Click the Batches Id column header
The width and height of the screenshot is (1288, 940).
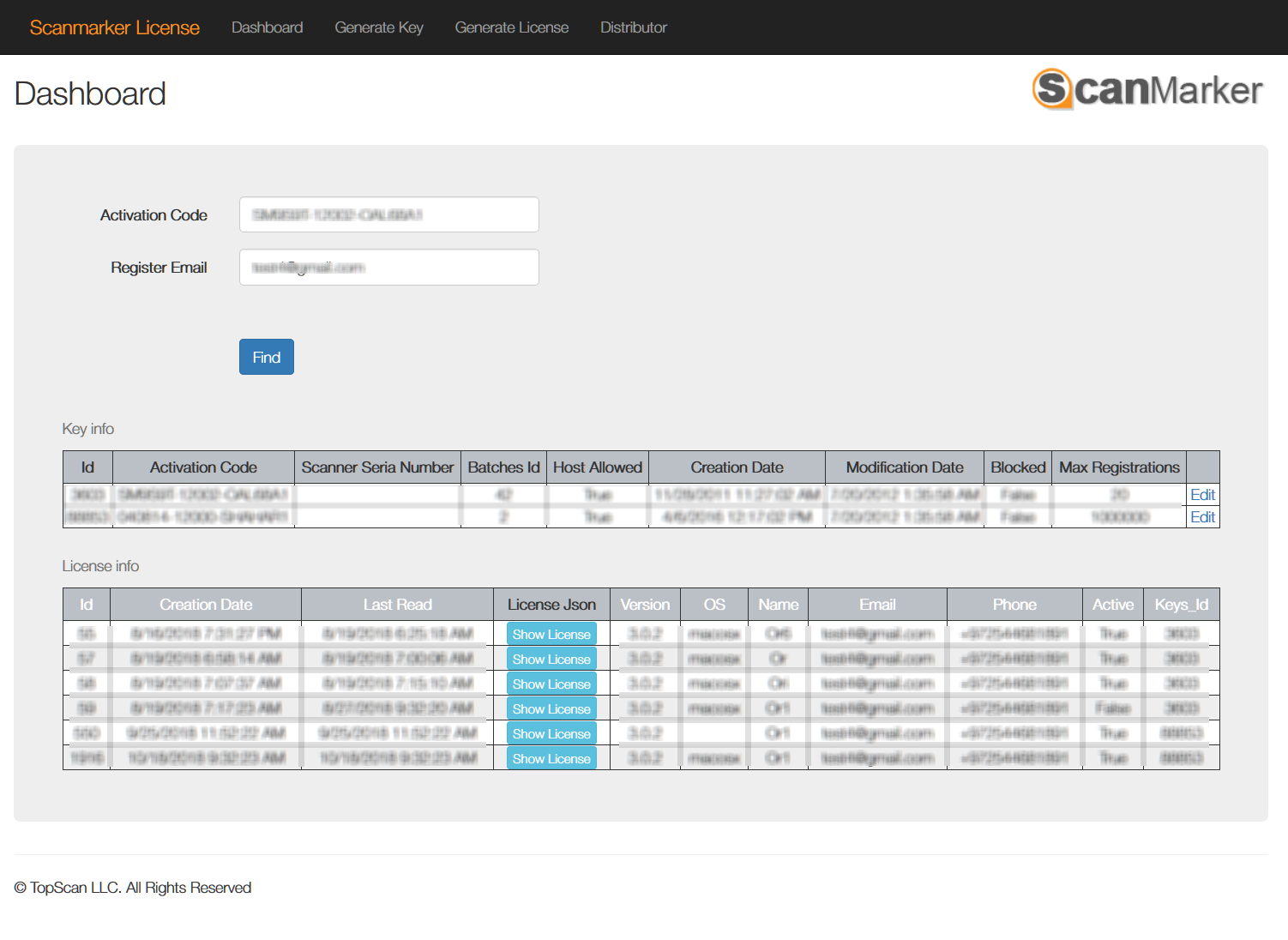pyautogui.click(x=503, y=467)
